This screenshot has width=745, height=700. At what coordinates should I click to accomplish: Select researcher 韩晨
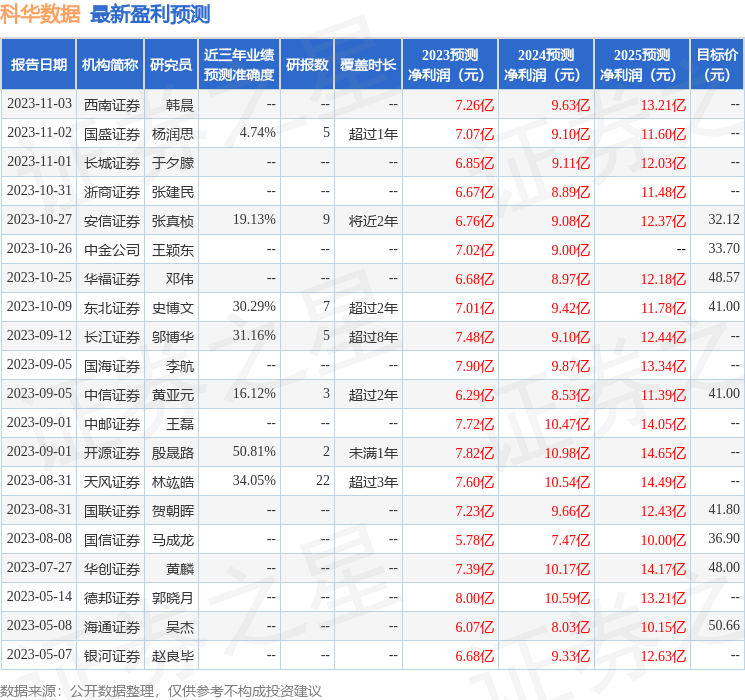(x=180, y=105)
